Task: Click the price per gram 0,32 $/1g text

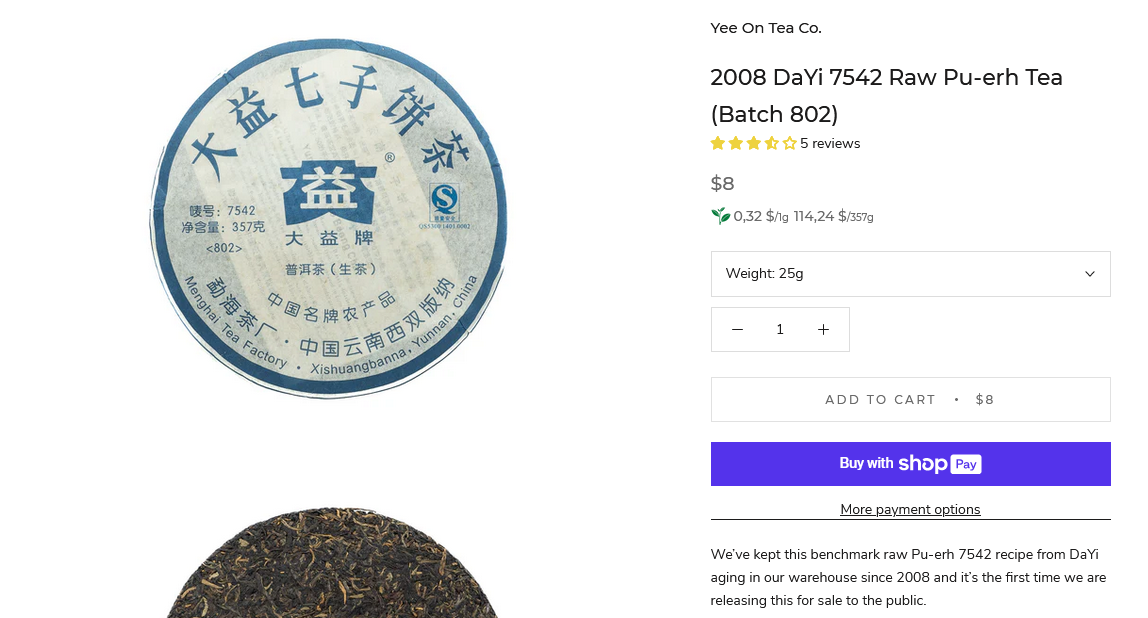Action: click(x=761, y=216)
